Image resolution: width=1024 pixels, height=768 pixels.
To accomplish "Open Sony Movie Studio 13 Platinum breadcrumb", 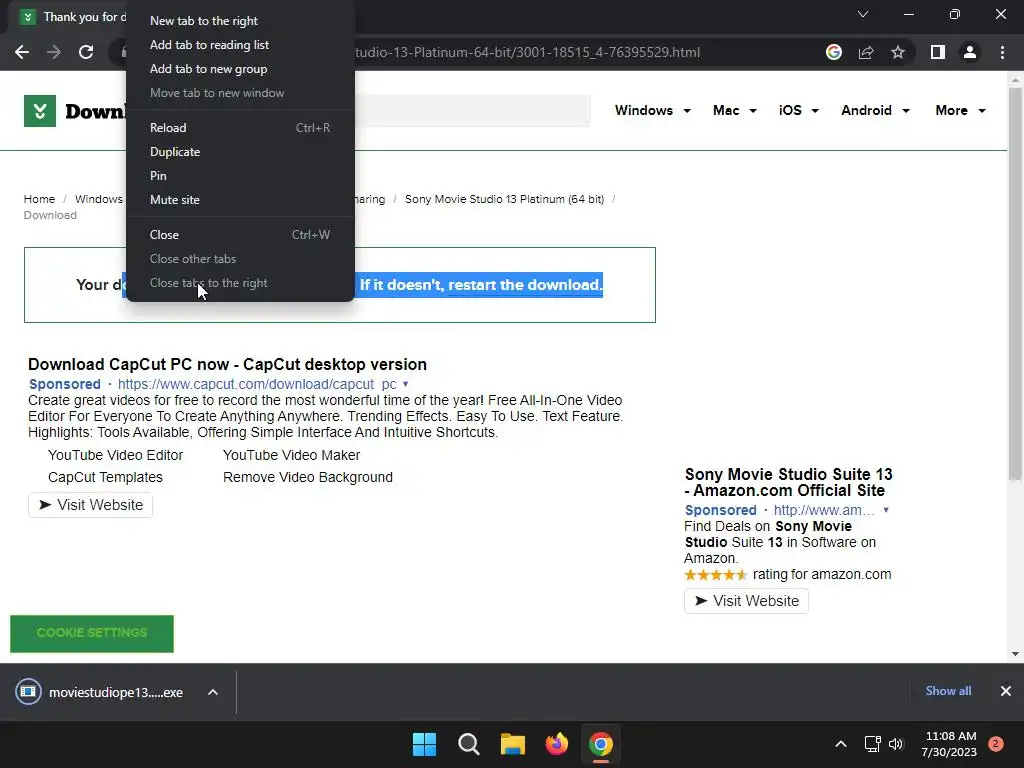I will (x=504, y=199).
